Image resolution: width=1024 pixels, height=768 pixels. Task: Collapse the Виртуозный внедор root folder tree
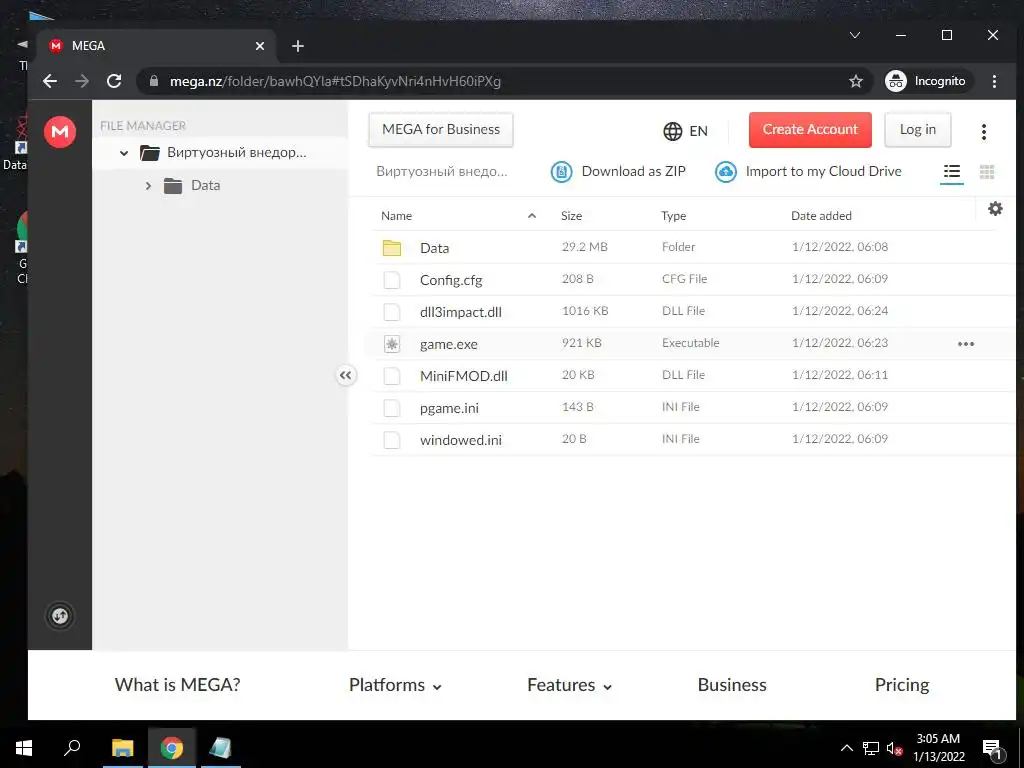click(x=123, y=153)
